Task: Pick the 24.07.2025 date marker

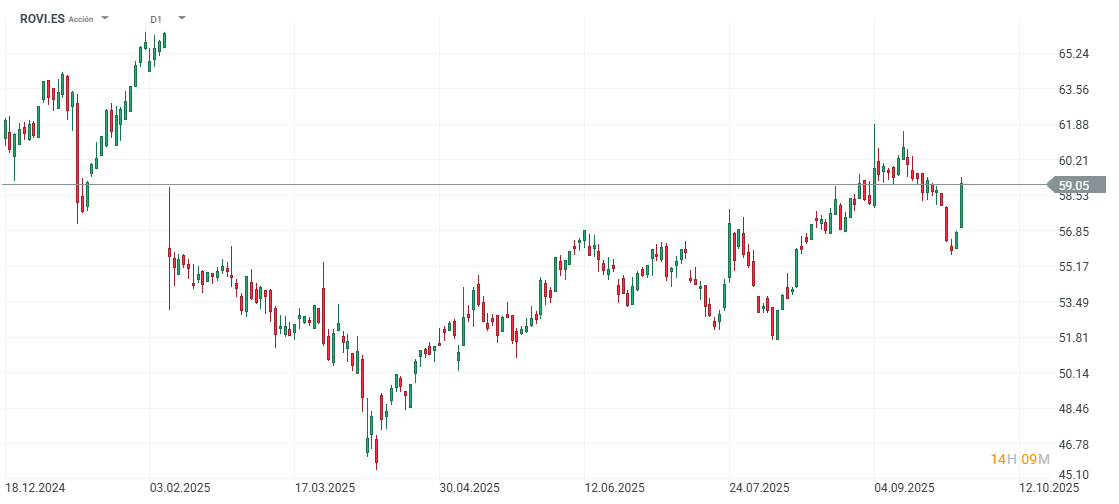Action: tap(759, 488)
